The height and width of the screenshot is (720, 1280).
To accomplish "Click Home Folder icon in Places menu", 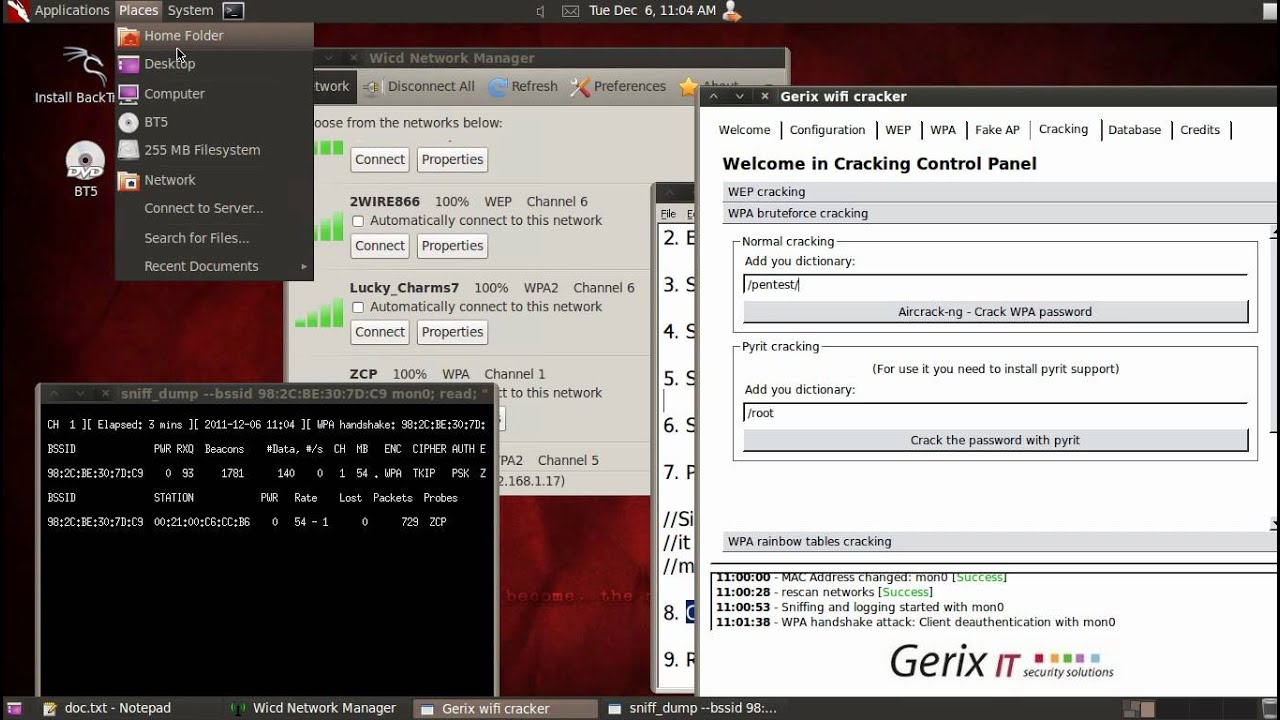I will point(128,36).
